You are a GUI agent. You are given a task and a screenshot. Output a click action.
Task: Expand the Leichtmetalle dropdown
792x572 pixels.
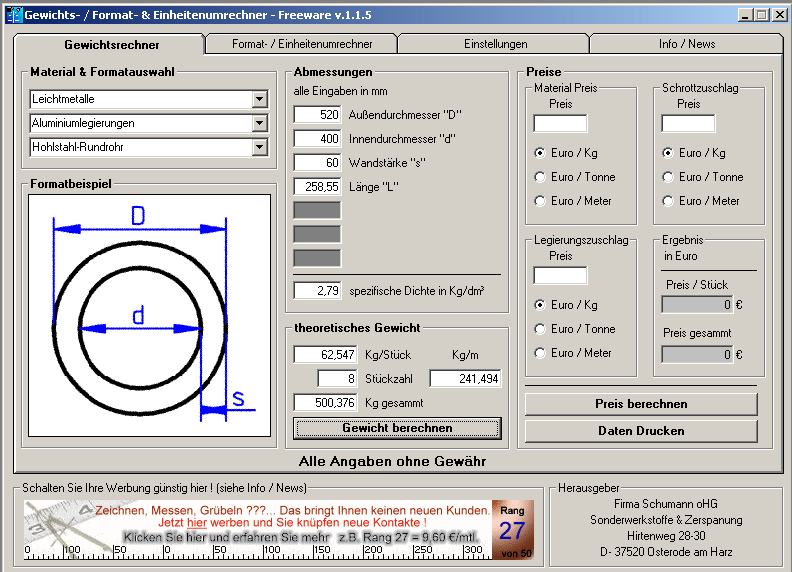[x=260, y=99]
